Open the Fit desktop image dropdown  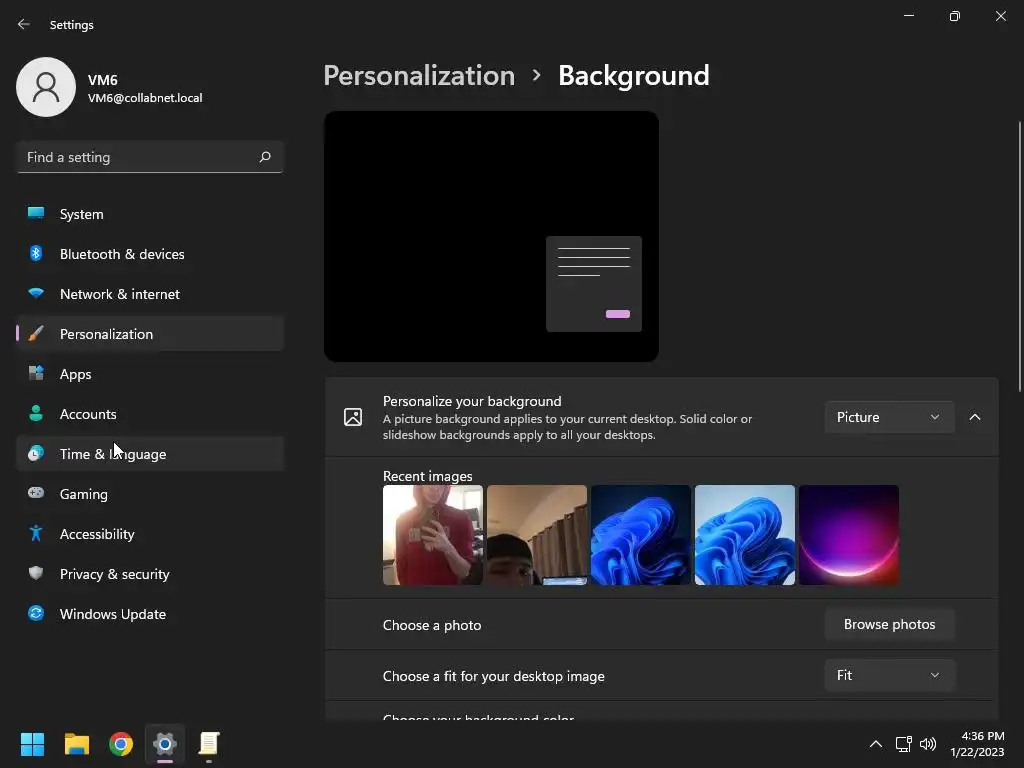889,675
